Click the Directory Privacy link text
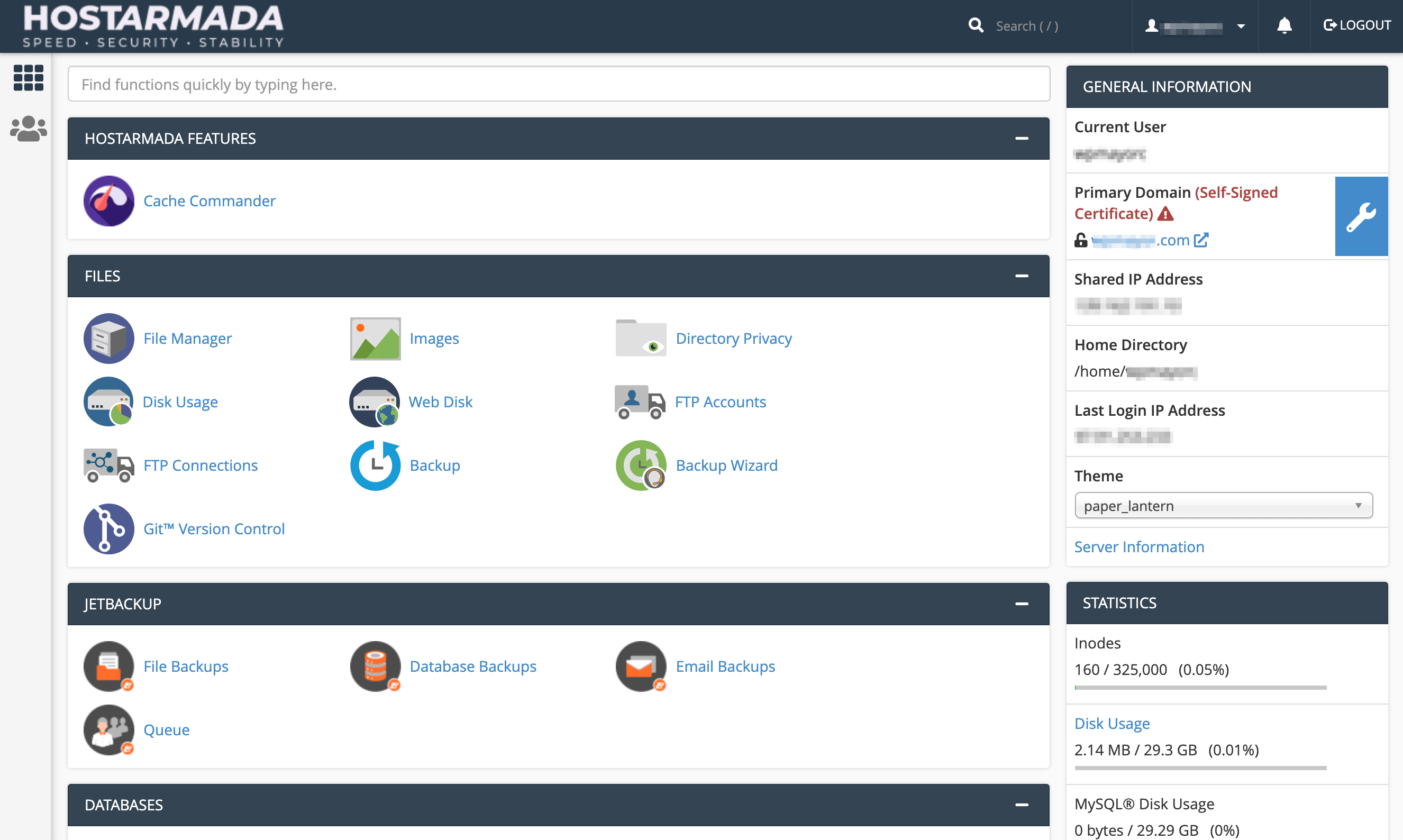 click(x=734, y=339)
